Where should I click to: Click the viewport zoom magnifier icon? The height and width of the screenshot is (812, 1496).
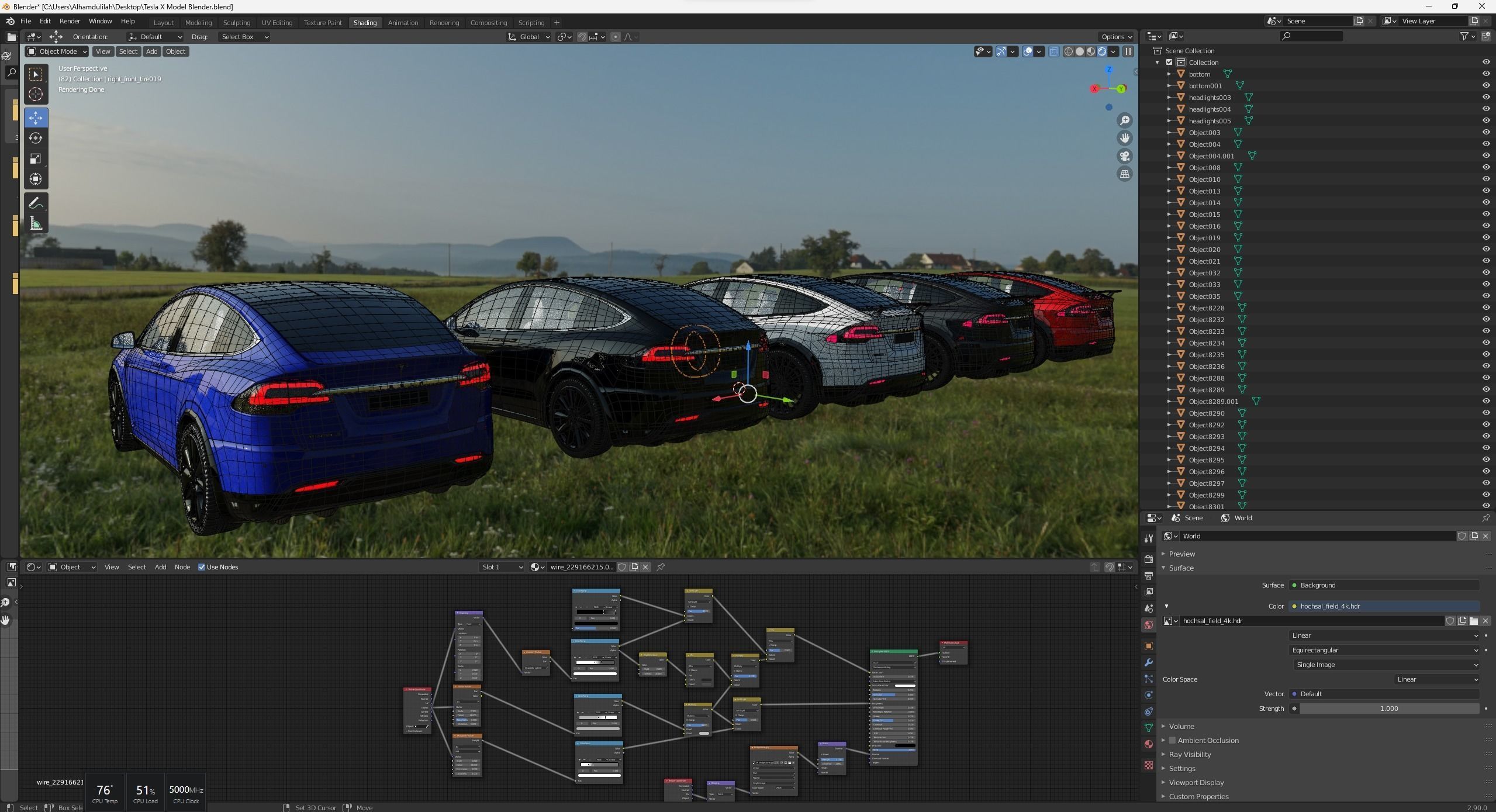(1124, 120)
